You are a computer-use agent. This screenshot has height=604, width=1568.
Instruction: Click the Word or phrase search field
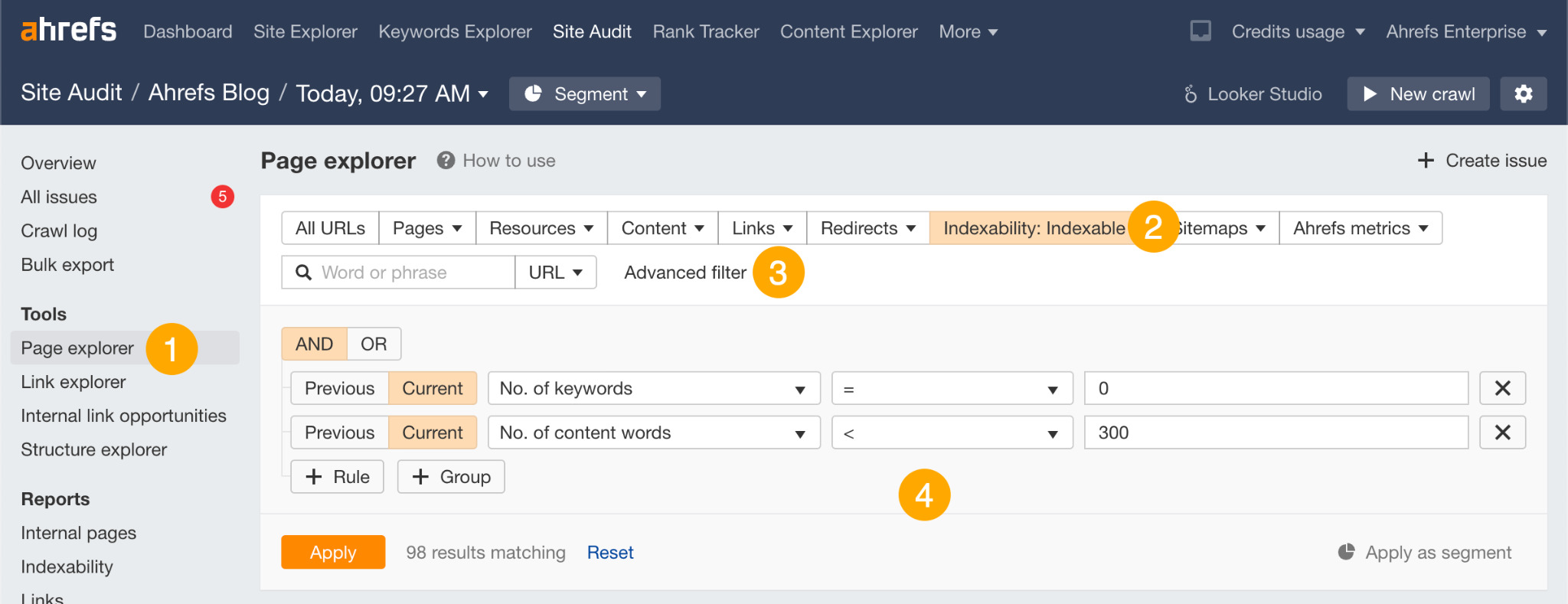click(398, 273)
